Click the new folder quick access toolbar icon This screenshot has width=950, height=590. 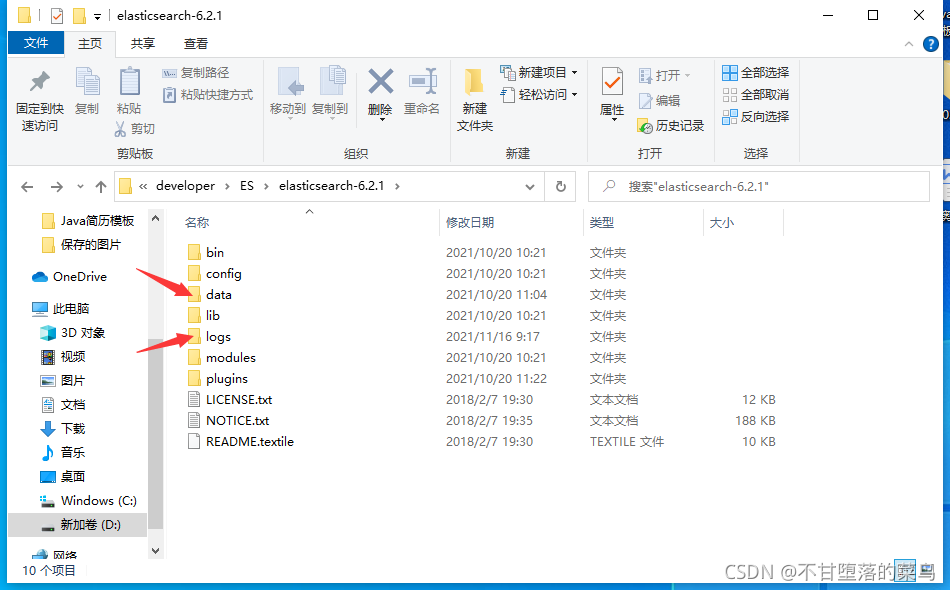[79, 16]
